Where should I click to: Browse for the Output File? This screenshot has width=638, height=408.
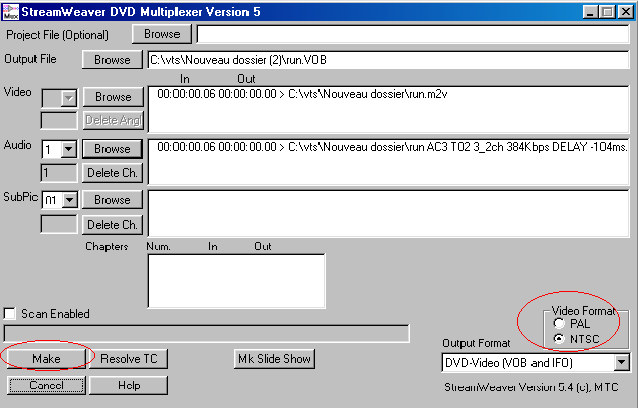112,60
